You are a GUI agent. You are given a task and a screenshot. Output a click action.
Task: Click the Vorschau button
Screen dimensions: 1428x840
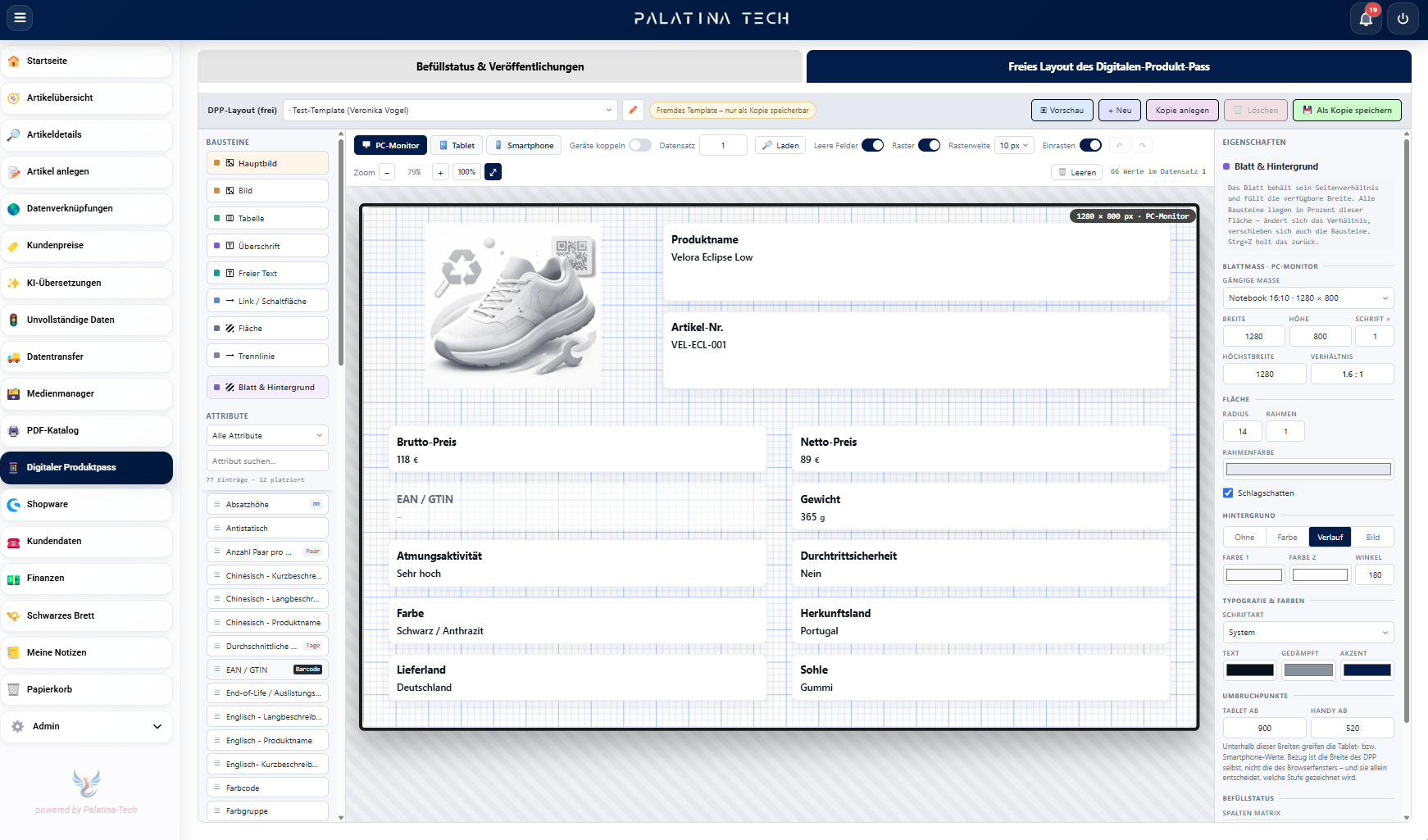point(1062,110)
